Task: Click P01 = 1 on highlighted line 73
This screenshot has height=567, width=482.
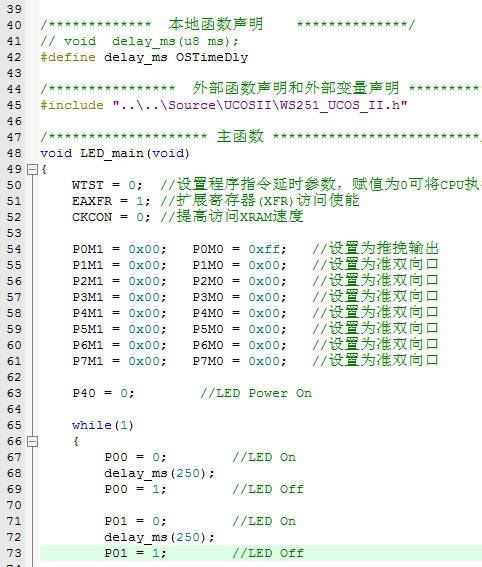Action: coord(136,553)
